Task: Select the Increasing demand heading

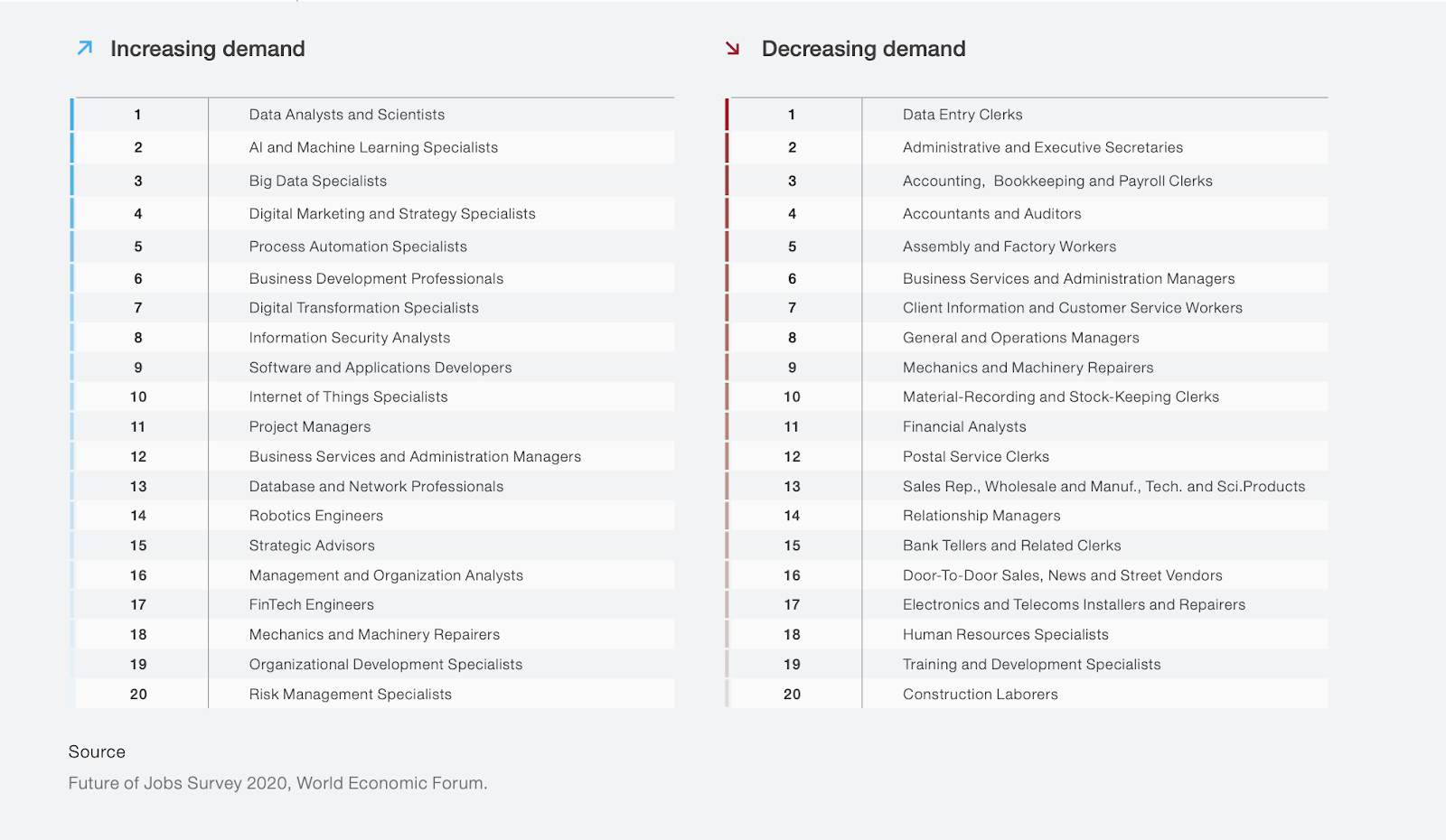Action: point(208,49)
